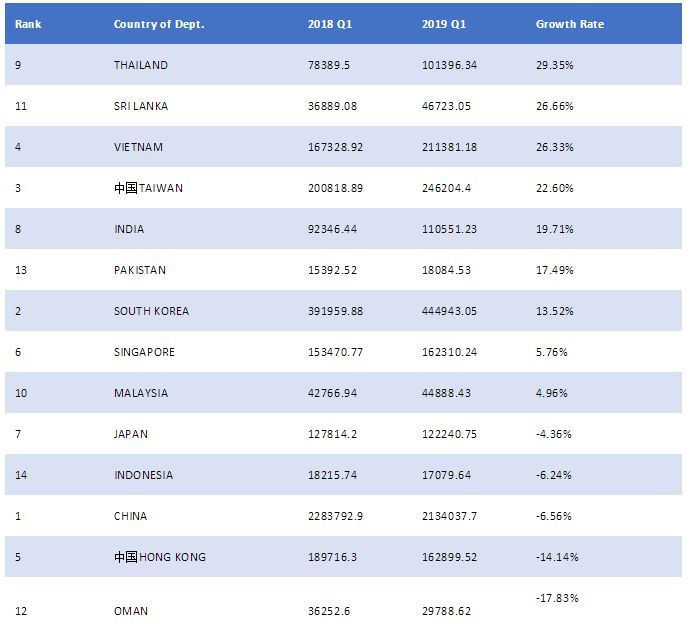Click Thailand's growth rate 29.35%

555,65
